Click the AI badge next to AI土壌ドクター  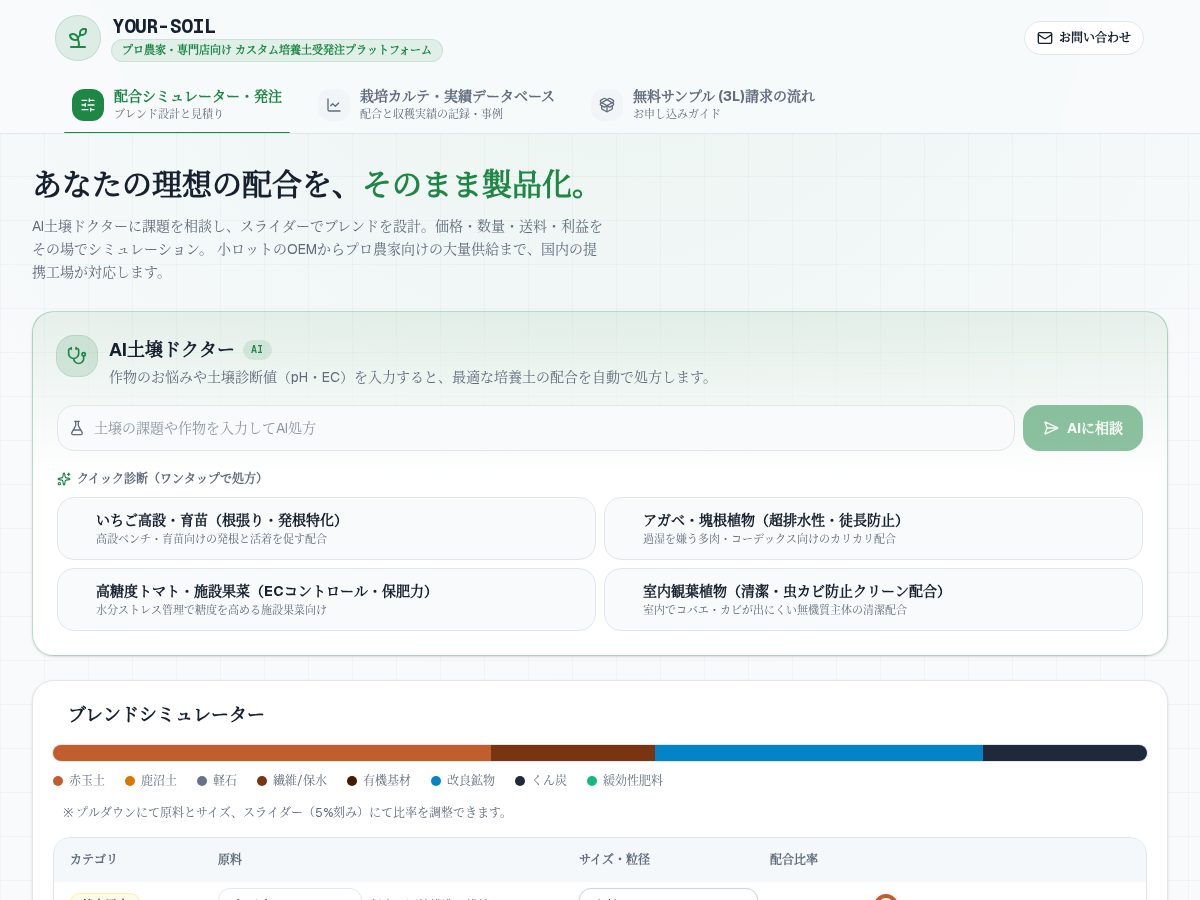pyautogui.click(x=257, y=350)
